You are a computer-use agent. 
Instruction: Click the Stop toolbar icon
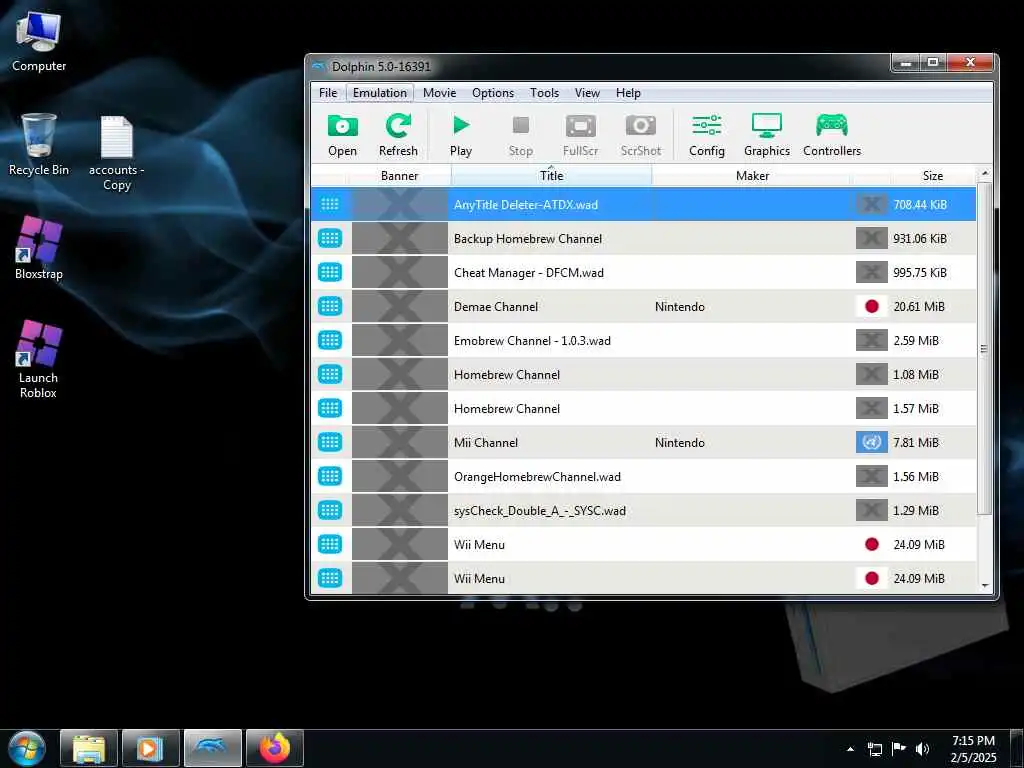(520, 135)
